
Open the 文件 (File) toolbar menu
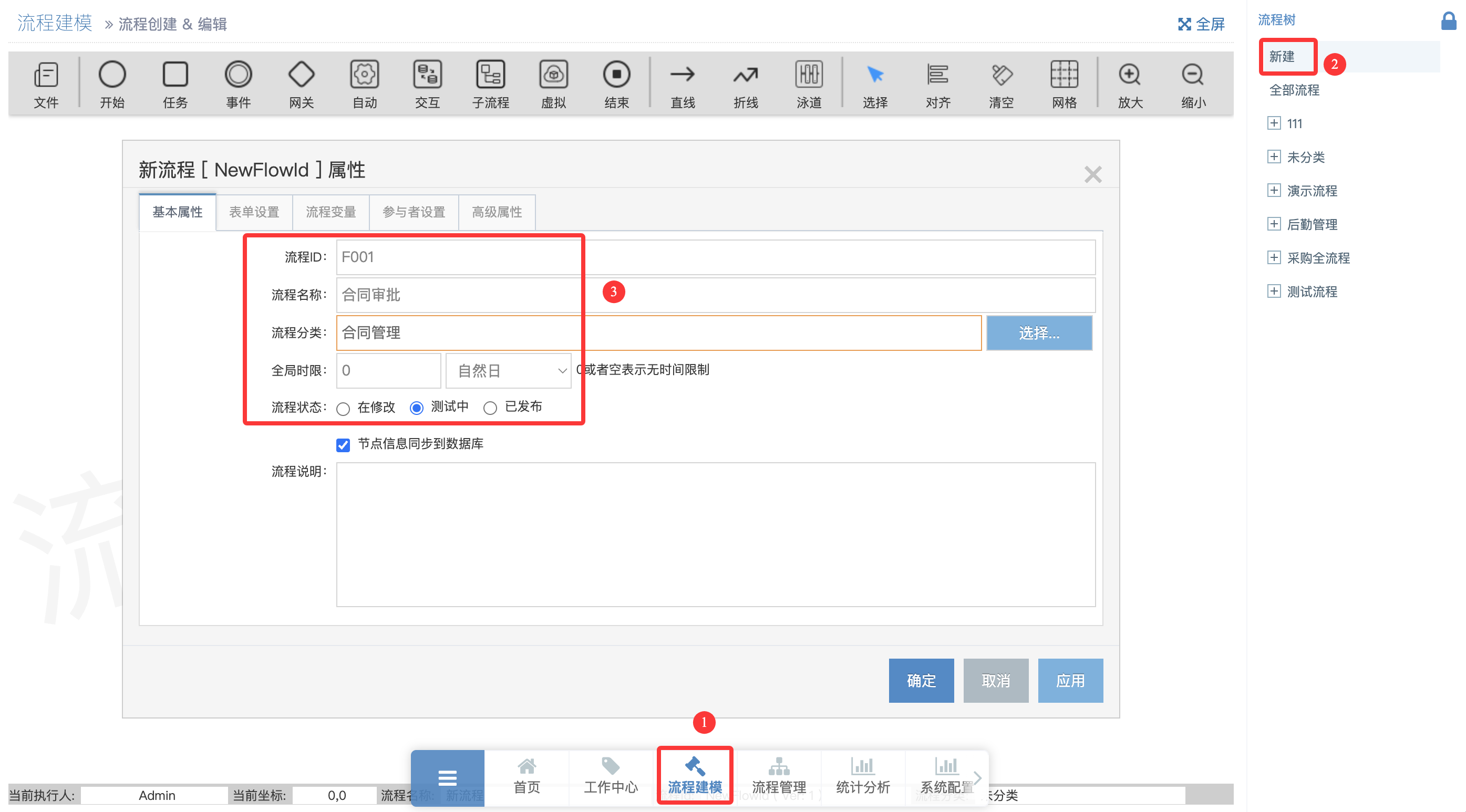[x=46, y=86]
